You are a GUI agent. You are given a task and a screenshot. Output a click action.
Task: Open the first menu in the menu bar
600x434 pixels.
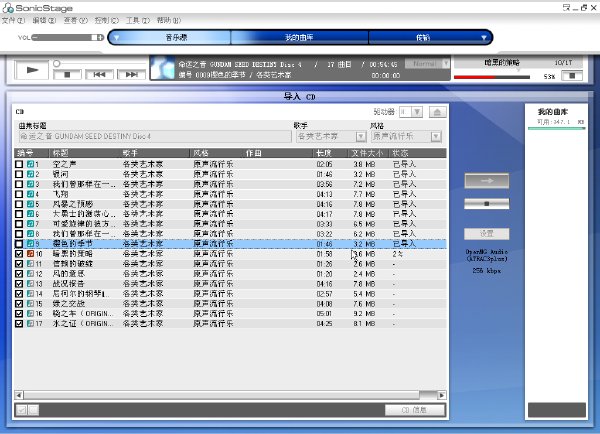pyautogui.click(x=13, y=20)
